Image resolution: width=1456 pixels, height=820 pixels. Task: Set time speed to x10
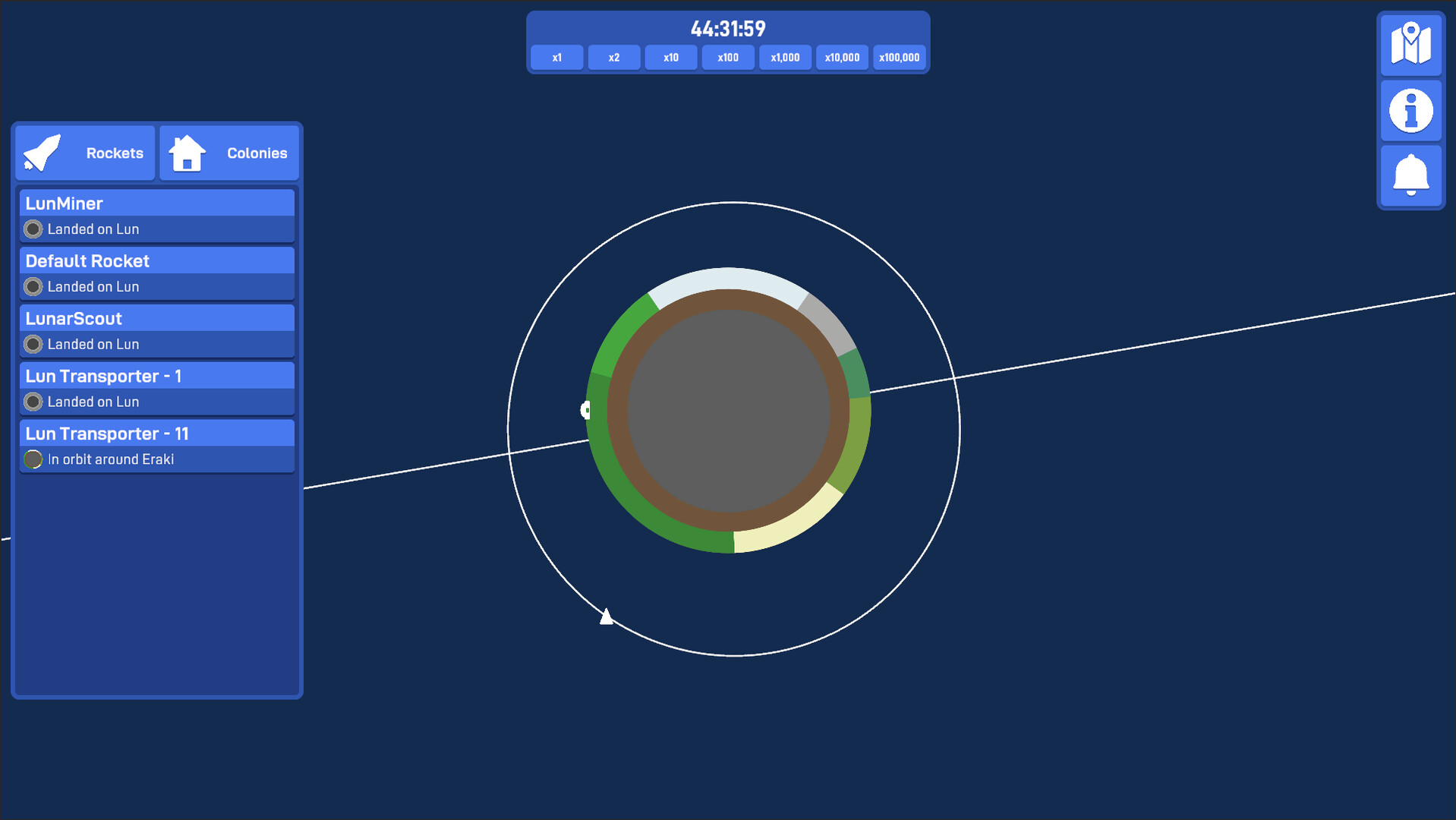(671, 58)
